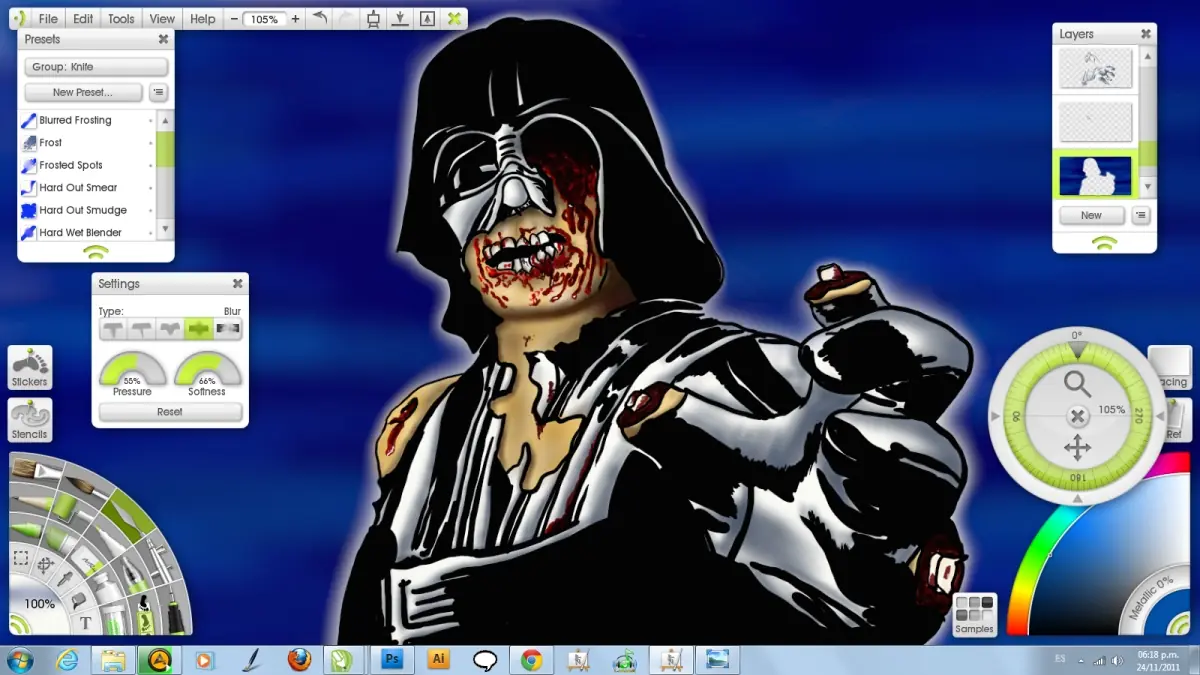Select the Watercolor brush tool
The width and height of the screenshot is (1200, 675).
[86, 486]
